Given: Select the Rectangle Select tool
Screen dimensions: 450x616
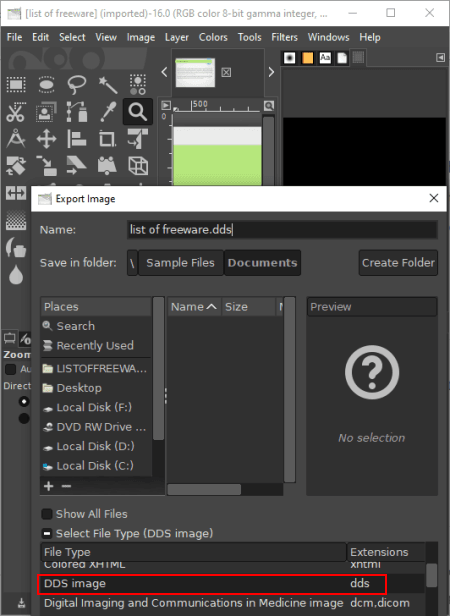Looking at the screenshot, I should (16, 84).
